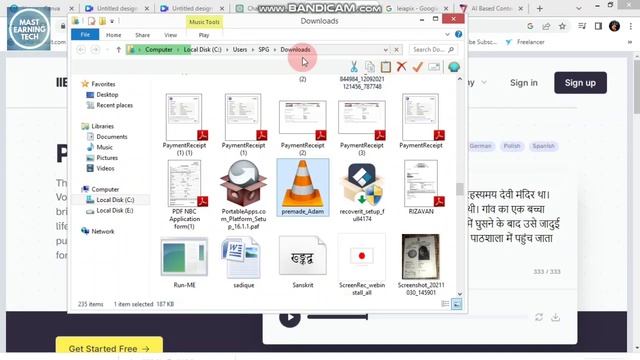Image resolution: width=640 pixels, height=360 pixels.
Task: Click the Get Started Free button
Action: click(x=109, y=348)
